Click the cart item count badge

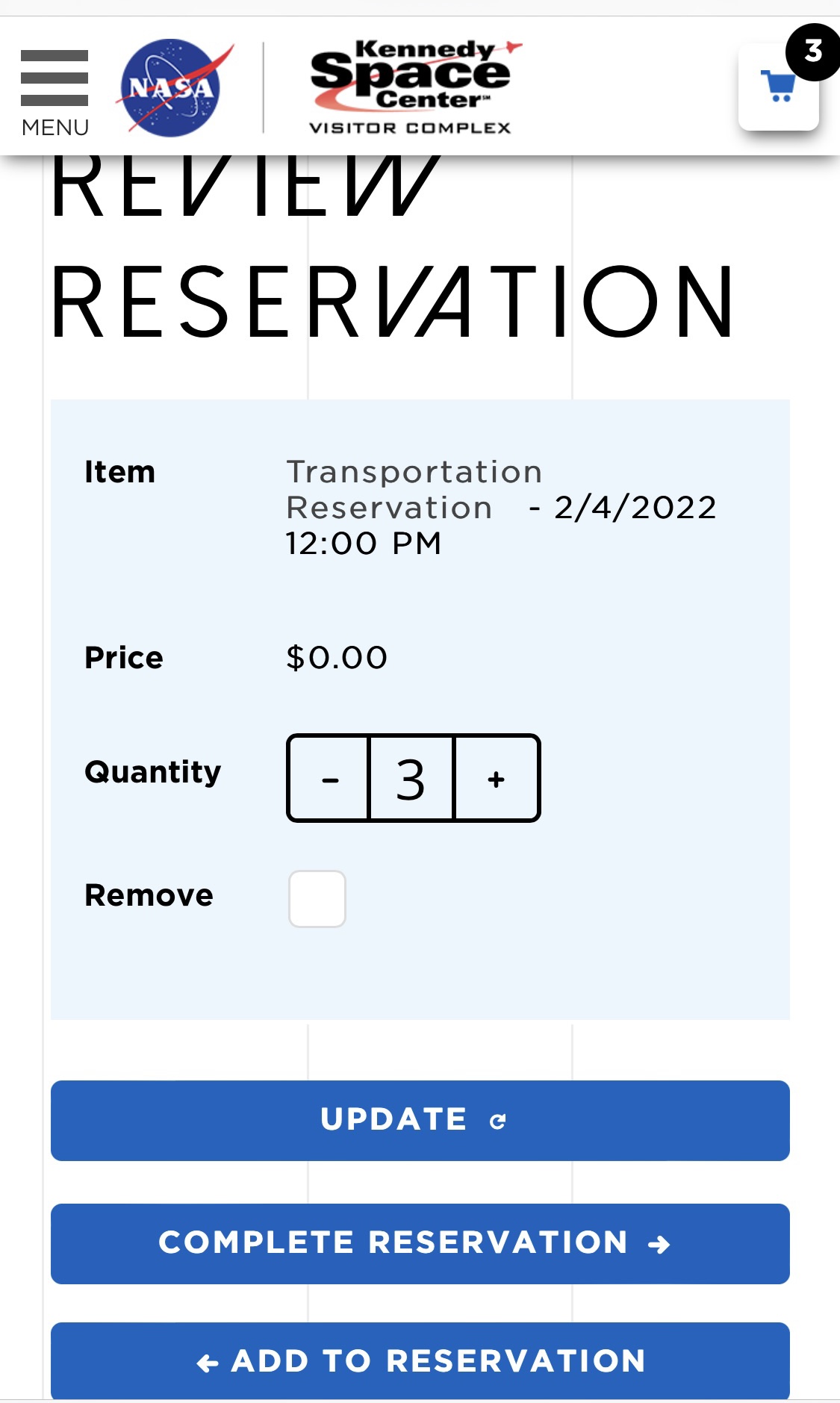(x=812, y=52)
